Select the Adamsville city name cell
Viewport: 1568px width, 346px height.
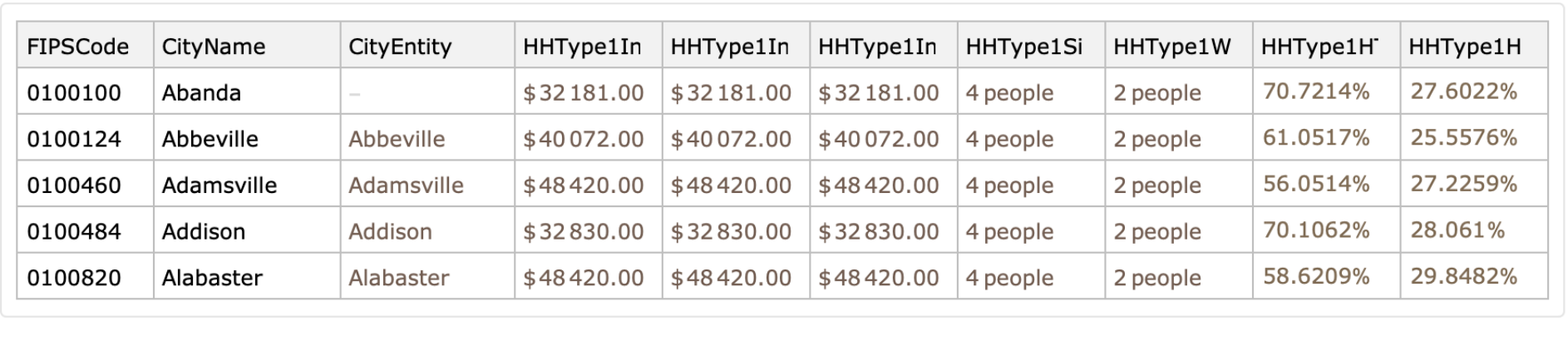[x=219, y=185]
